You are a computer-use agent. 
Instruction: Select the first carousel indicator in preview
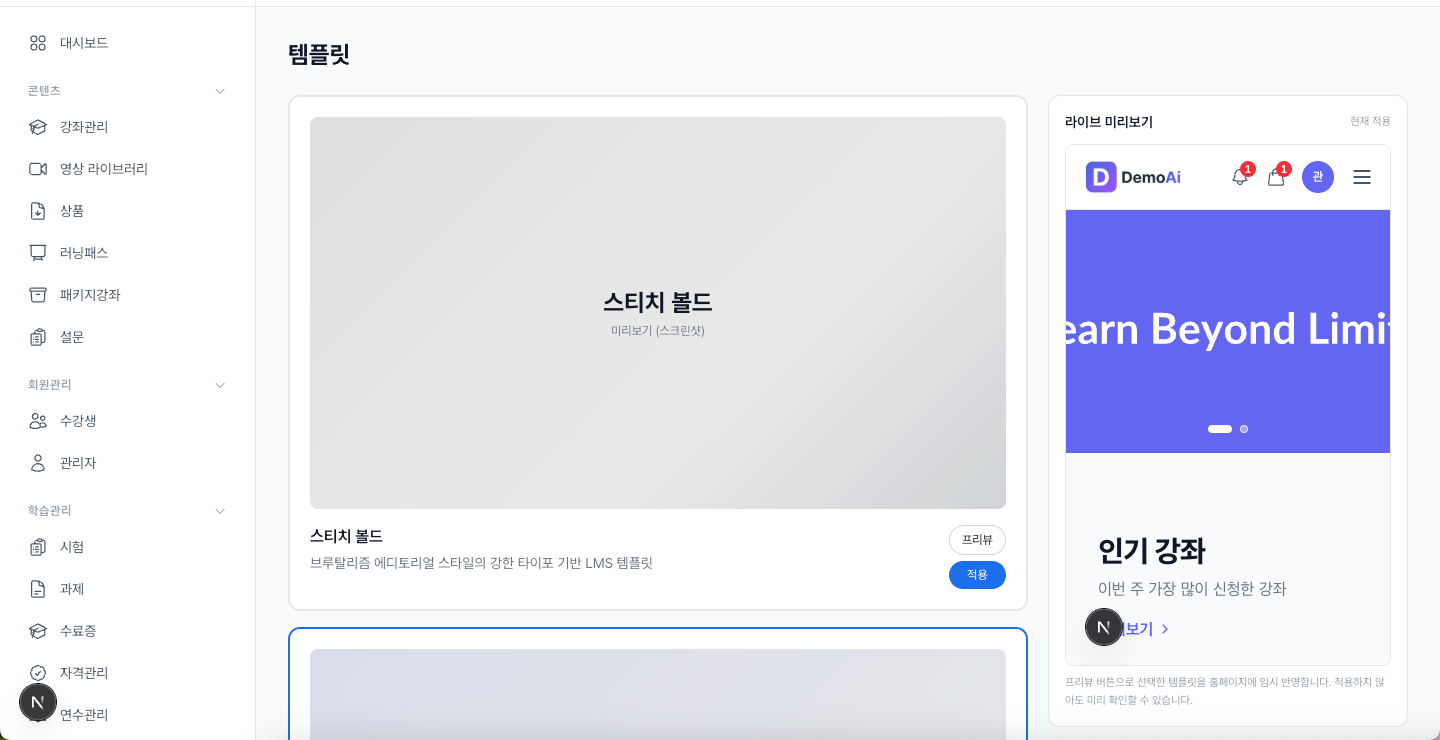click(1220, 429)
